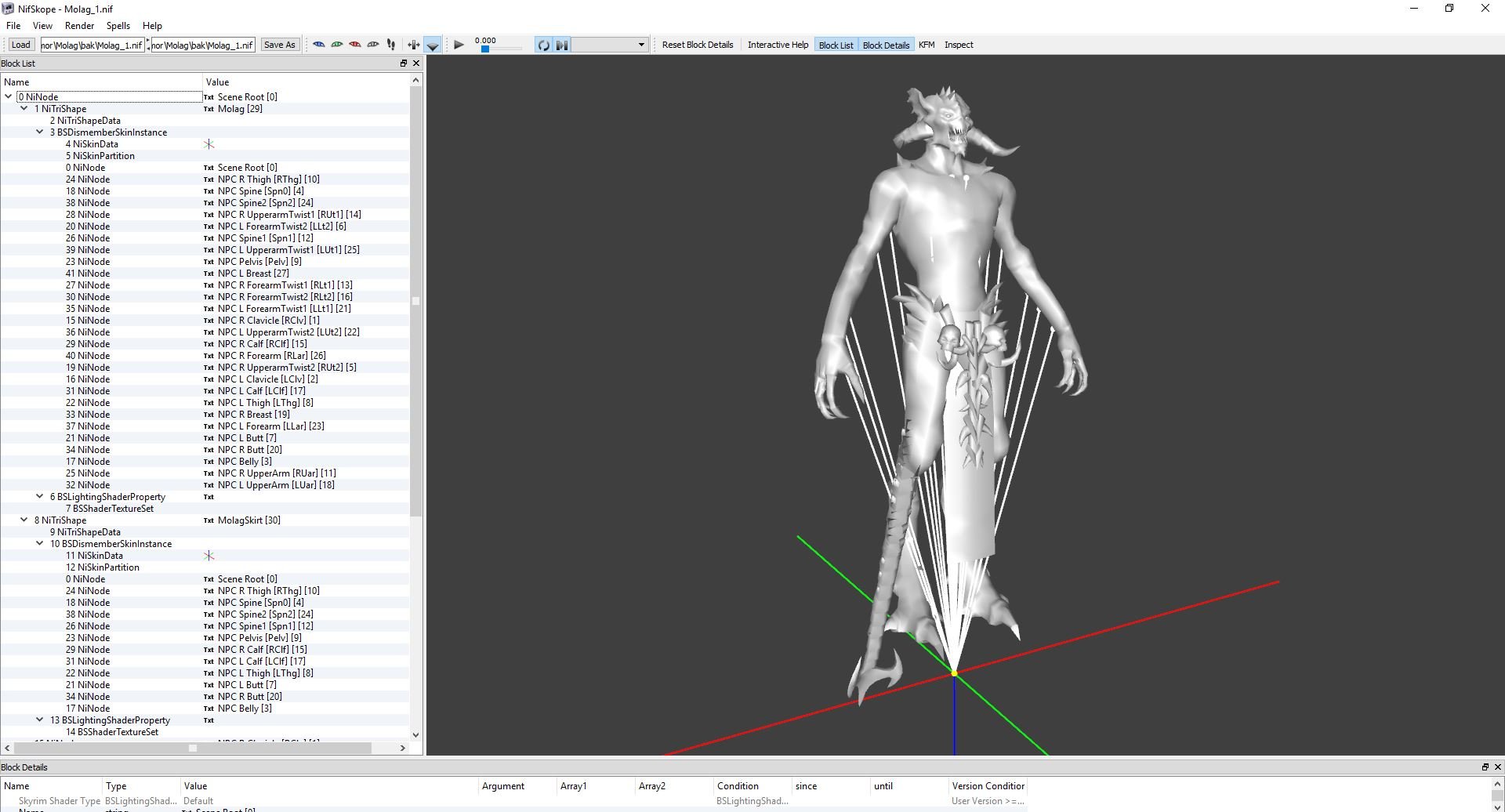Collapse 6 BSLightingShaderProperty node

40,497
